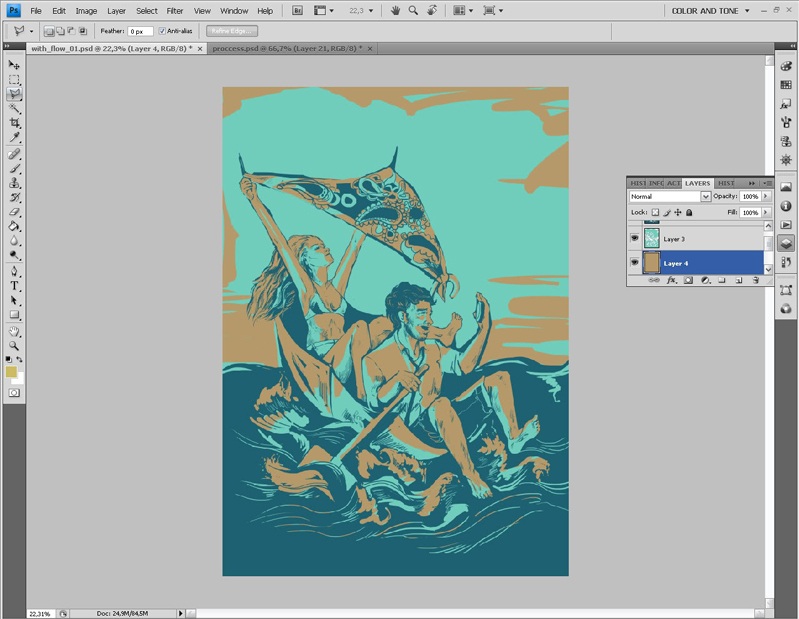Pick the Eyedropper tool

click(14, 137)
